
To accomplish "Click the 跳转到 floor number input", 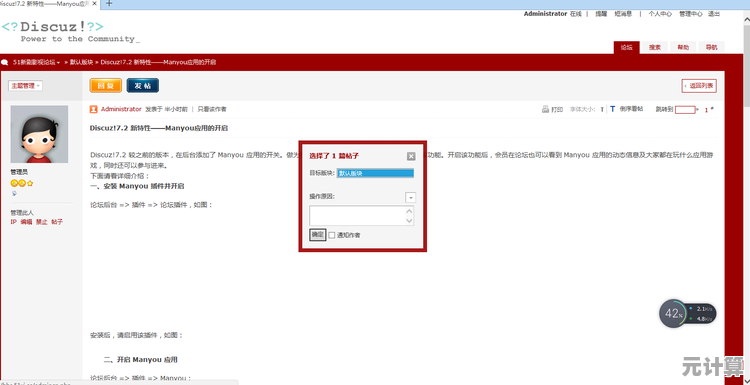I will click(x=684, y=110).
